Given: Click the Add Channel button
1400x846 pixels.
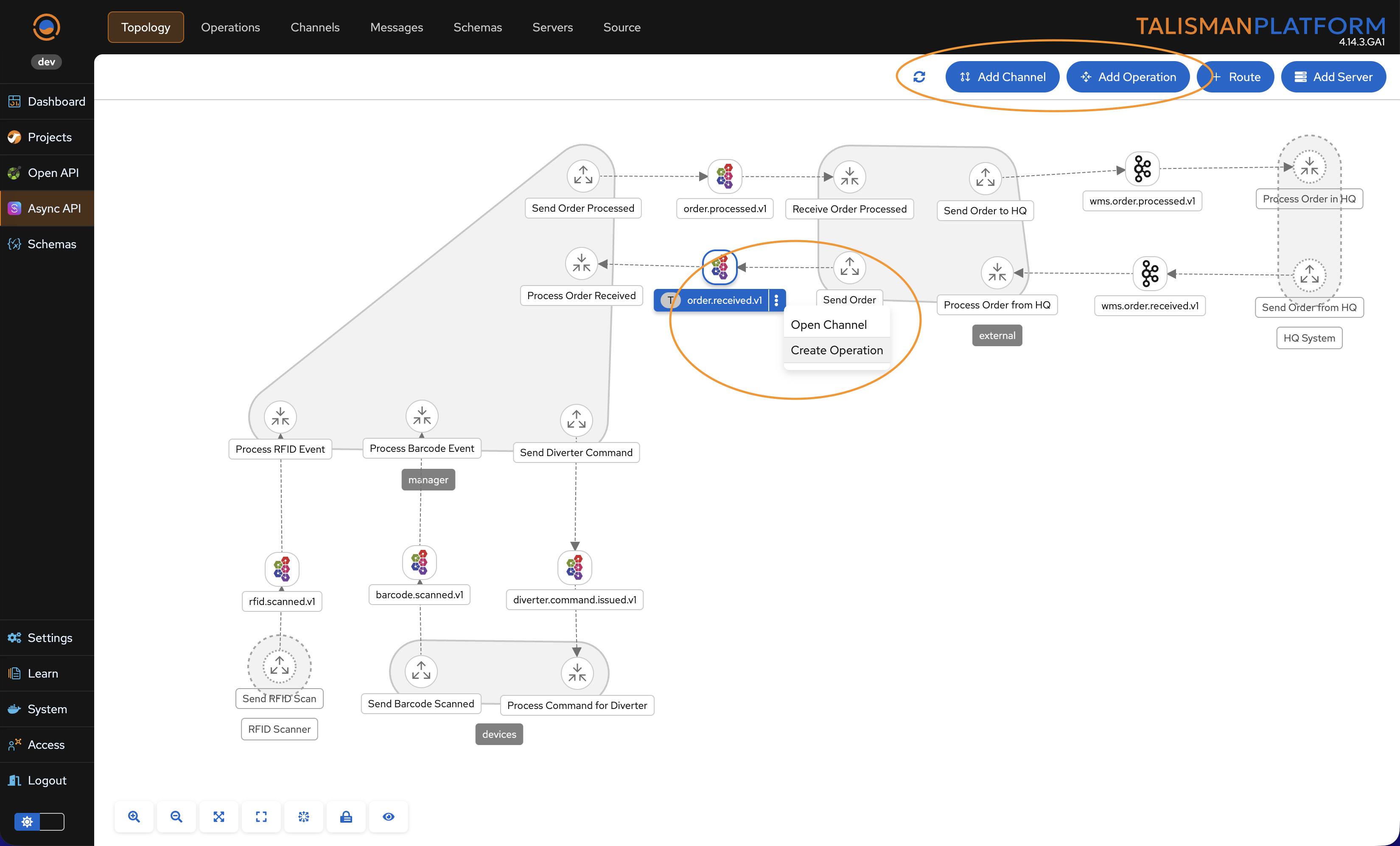Looking at the screenshot, I should click(x=1002, y=77).
